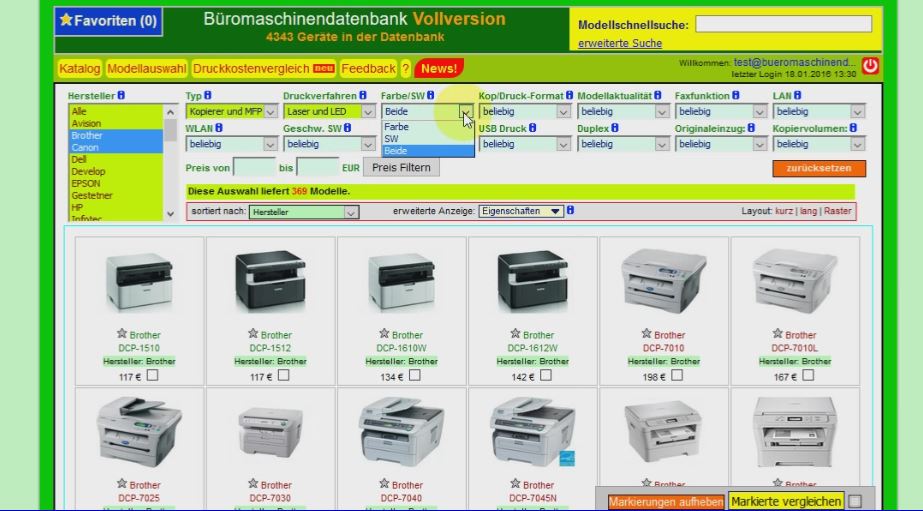Open the Typ dropdown showing Kopierer und MFP
This screenshot has width=923, height=511.
tap(231, 111)
